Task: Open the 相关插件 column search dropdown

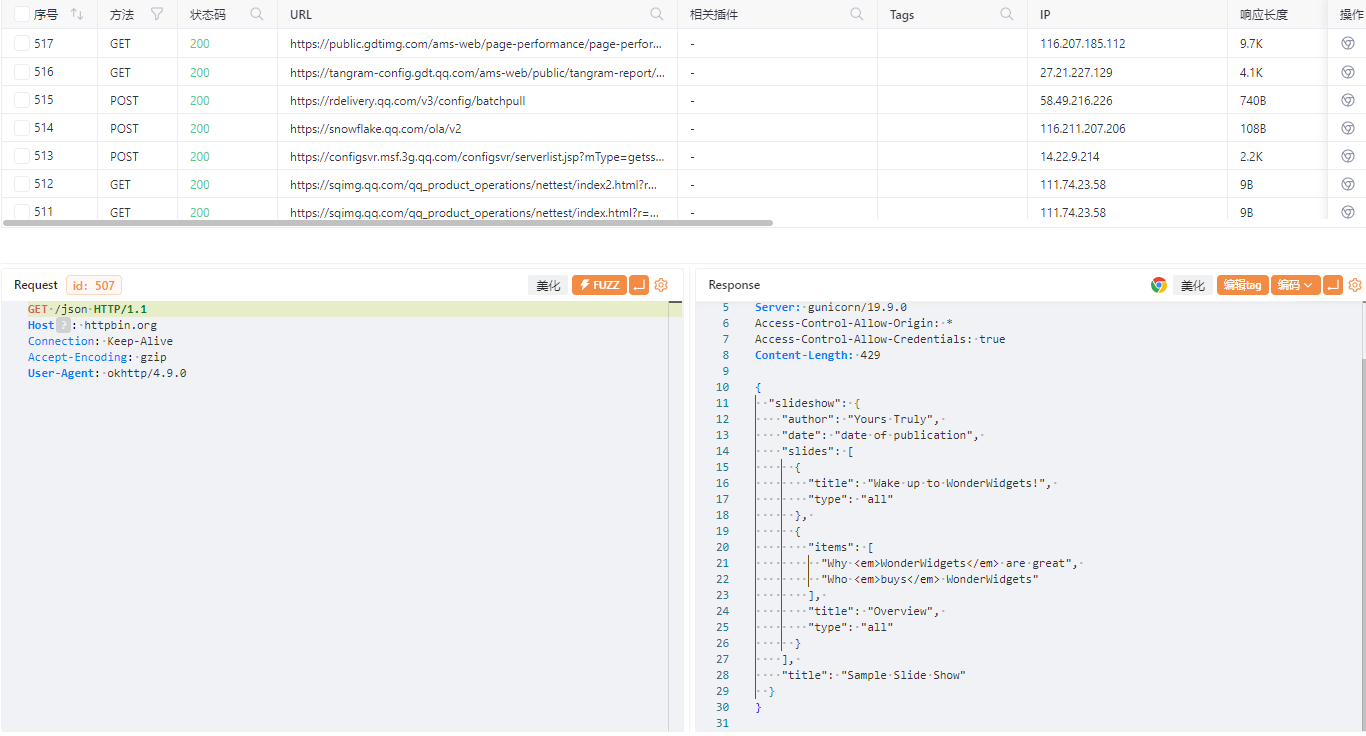Action: point(857,14)
